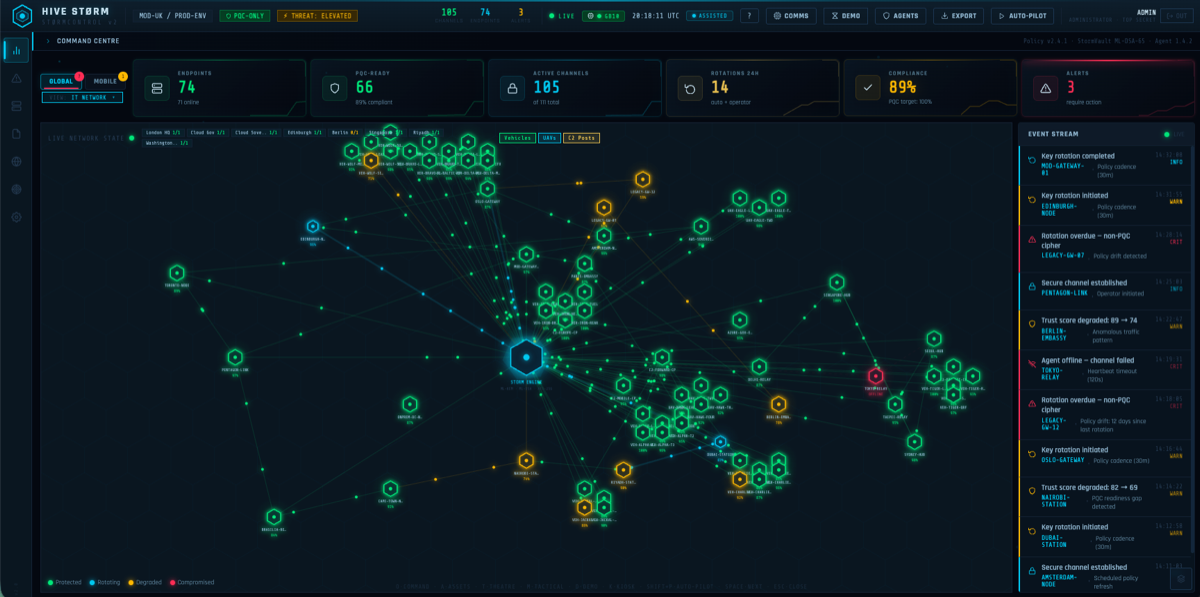Toggle the UAVs filter chip
Image resolution: width=1200 pixels, height=597 pixels.
[549, 138]
